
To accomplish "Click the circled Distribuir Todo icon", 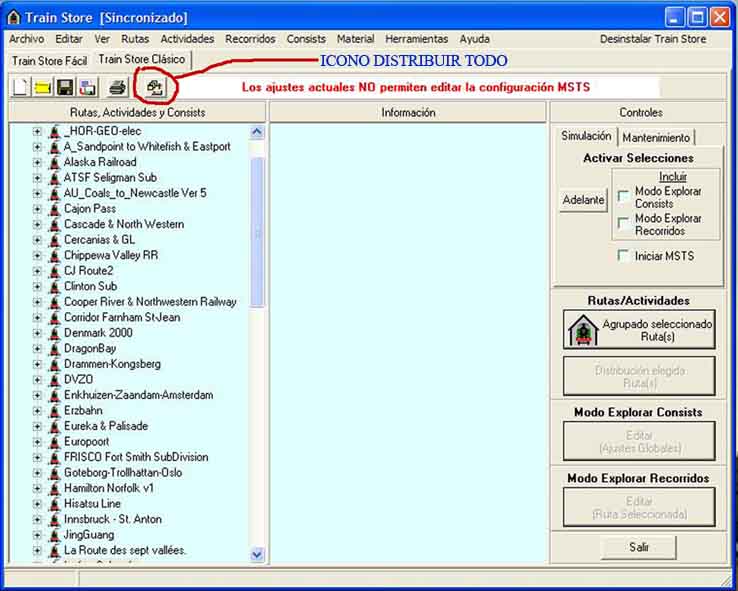I will pos(154,88).
